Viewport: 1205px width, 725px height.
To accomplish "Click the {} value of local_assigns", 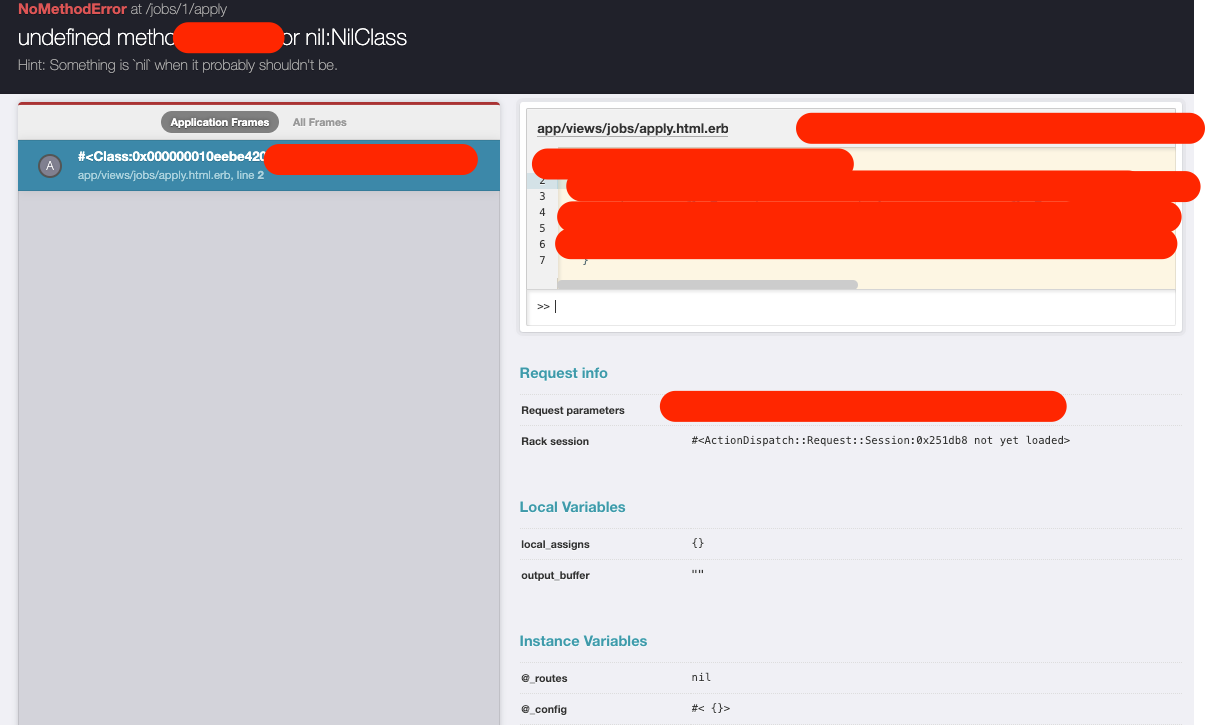I will (698, 543).
